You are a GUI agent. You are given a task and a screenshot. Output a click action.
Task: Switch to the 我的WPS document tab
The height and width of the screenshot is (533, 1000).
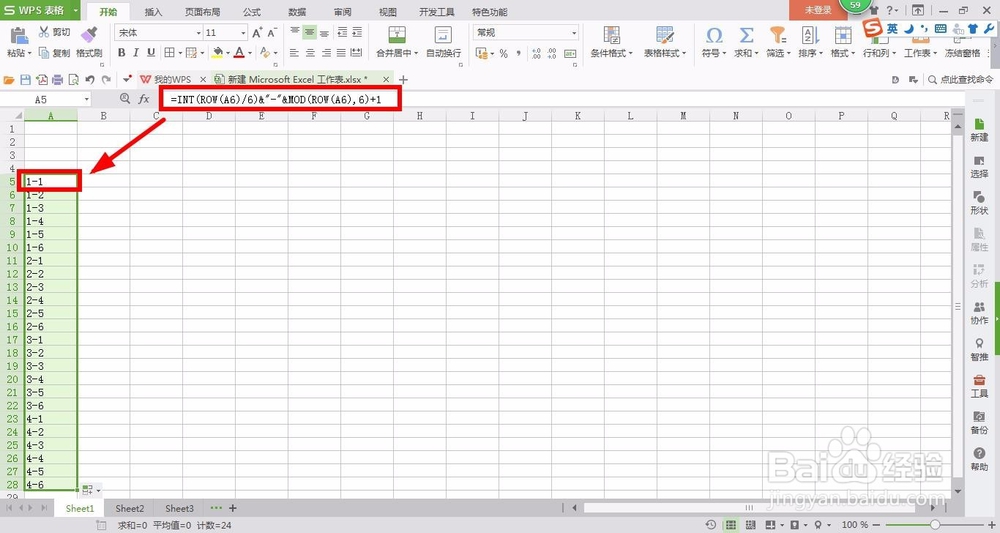point(172,80)
